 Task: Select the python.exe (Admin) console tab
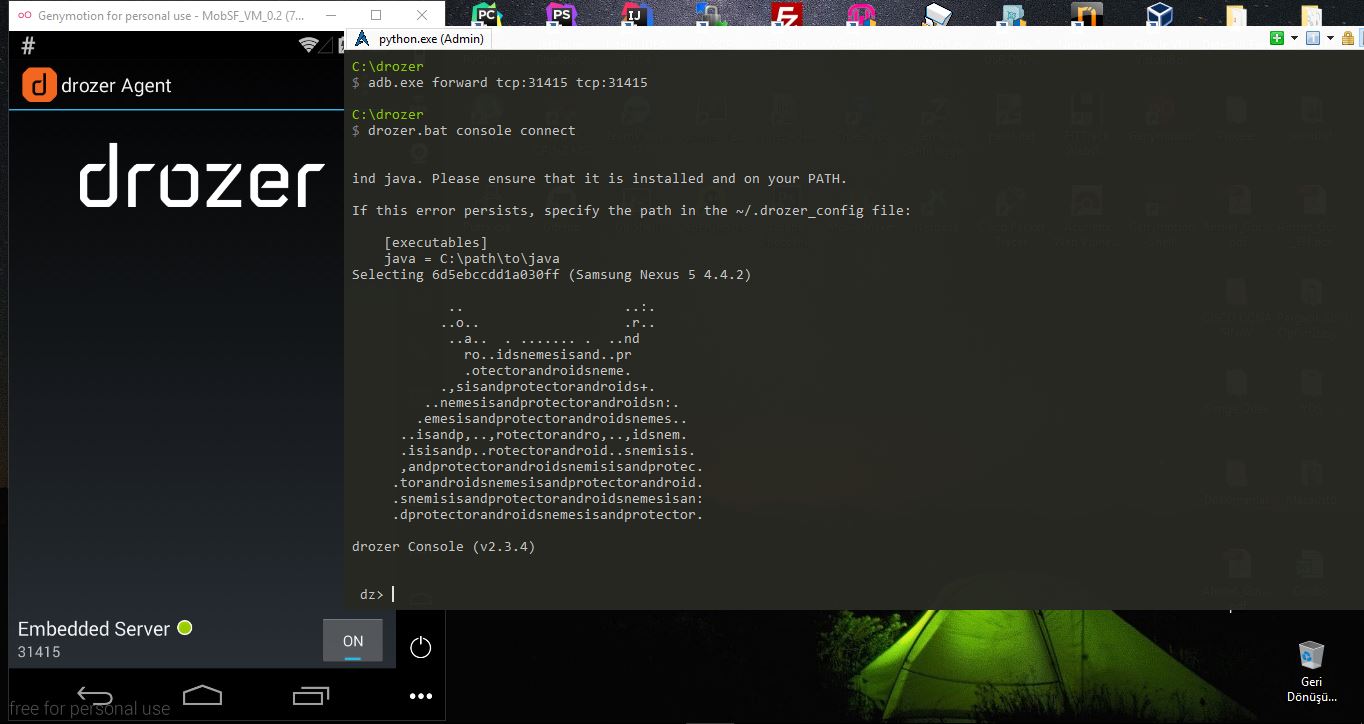431,39
